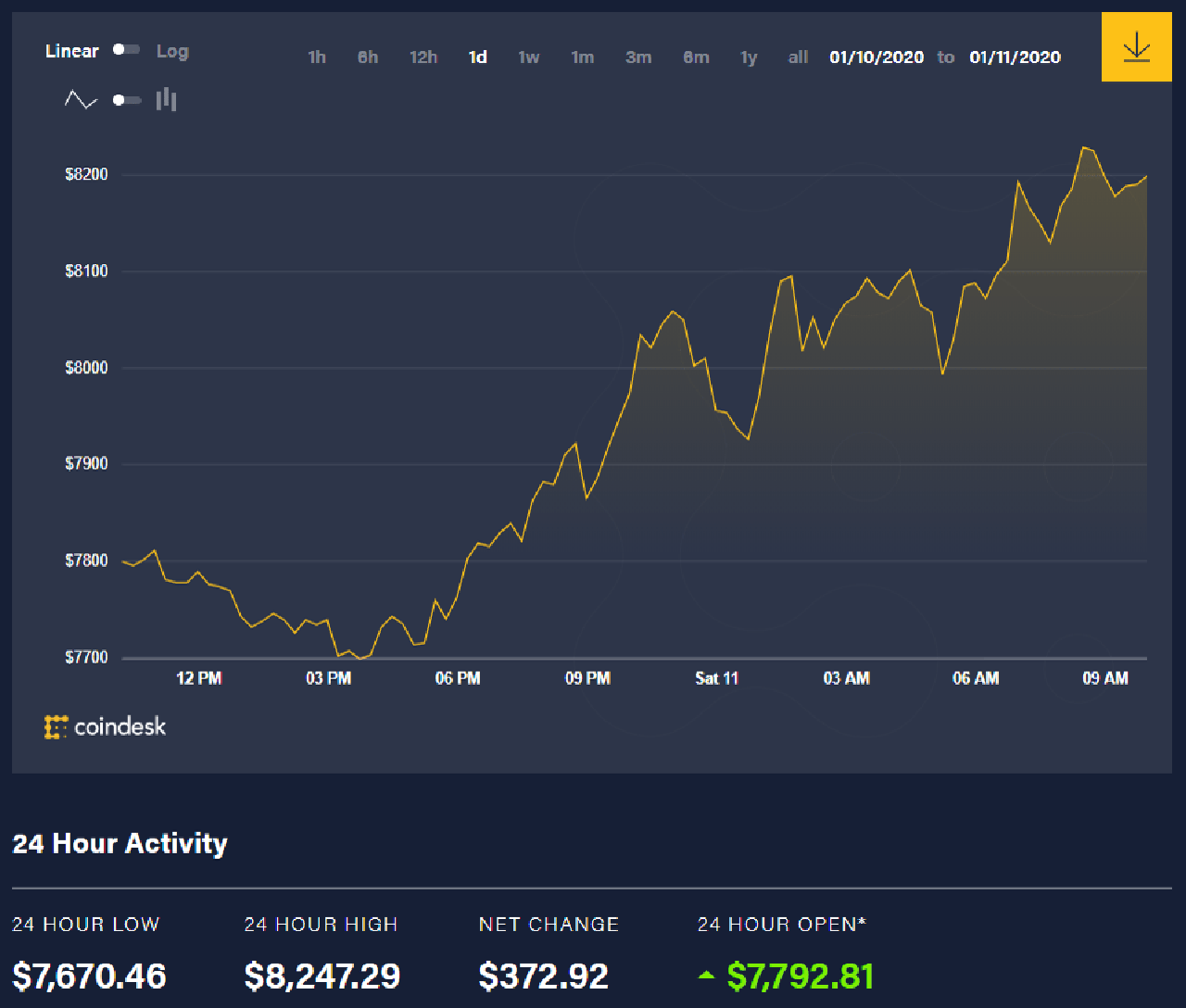Click the 09 PM time axis label
This screenshot has width=1186, height=1008.
[587, 678]
